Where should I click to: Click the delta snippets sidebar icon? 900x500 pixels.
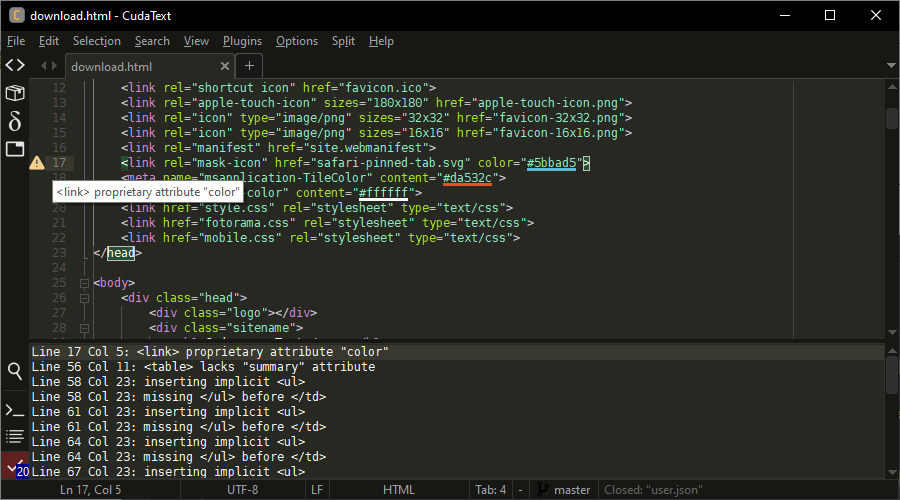[15, 121]
